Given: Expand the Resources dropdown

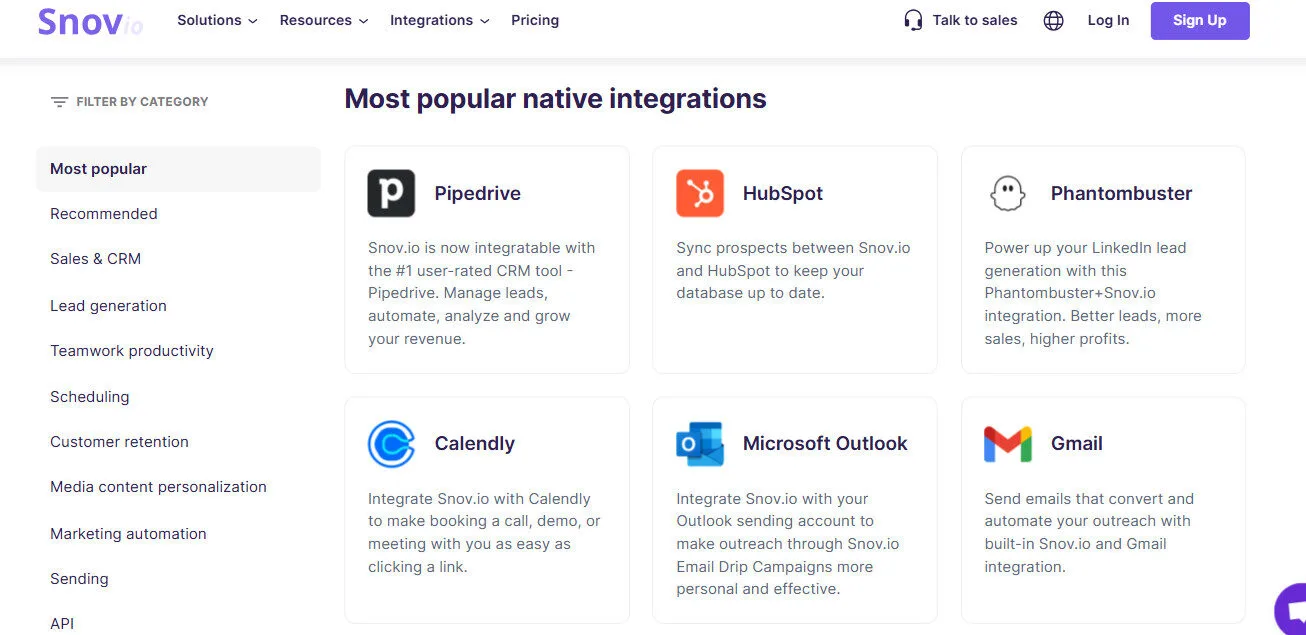Looking at the screenshot, I should tap(322, 20).
